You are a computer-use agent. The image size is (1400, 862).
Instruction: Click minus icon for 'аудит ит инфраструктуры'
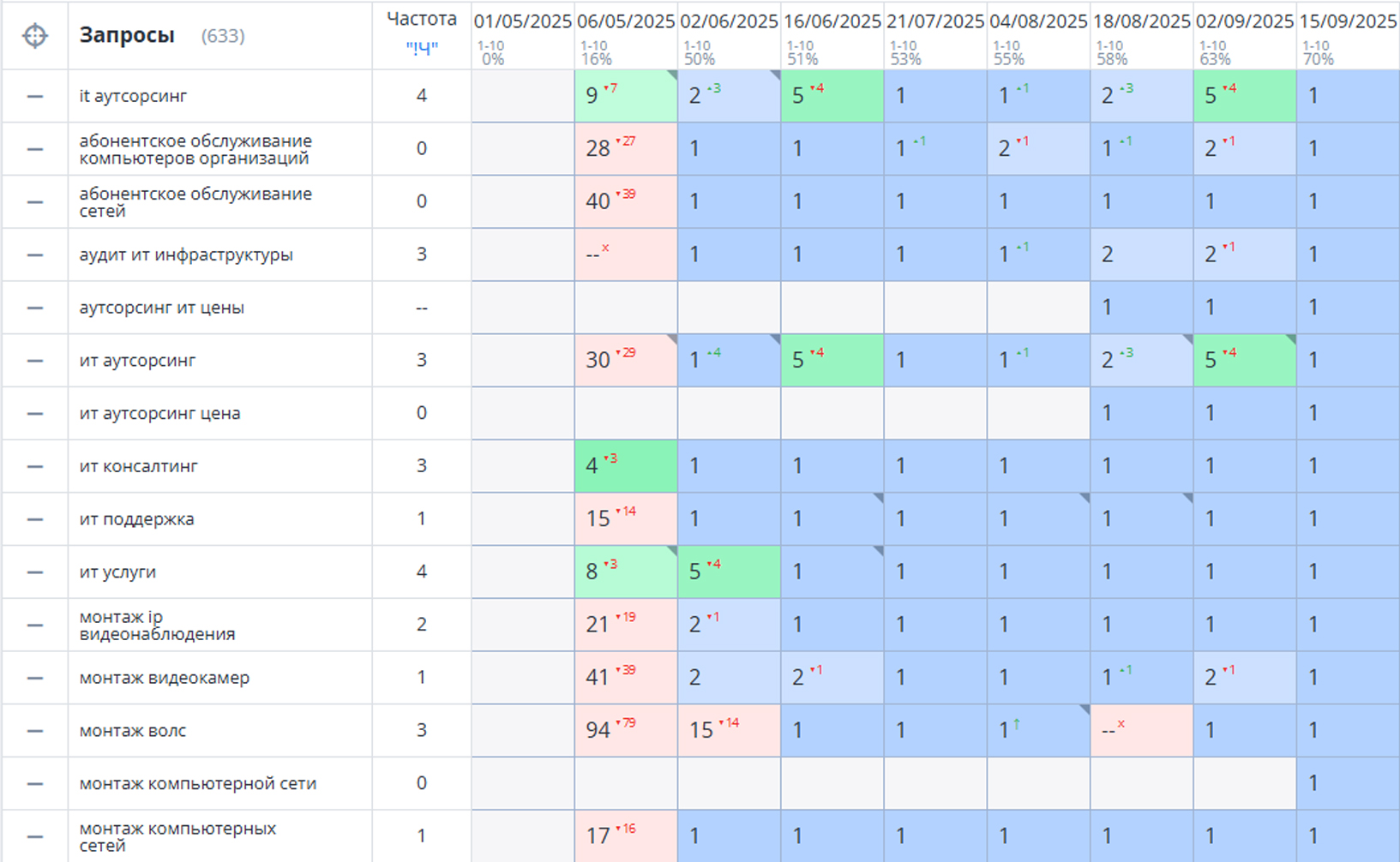point(35,255)
